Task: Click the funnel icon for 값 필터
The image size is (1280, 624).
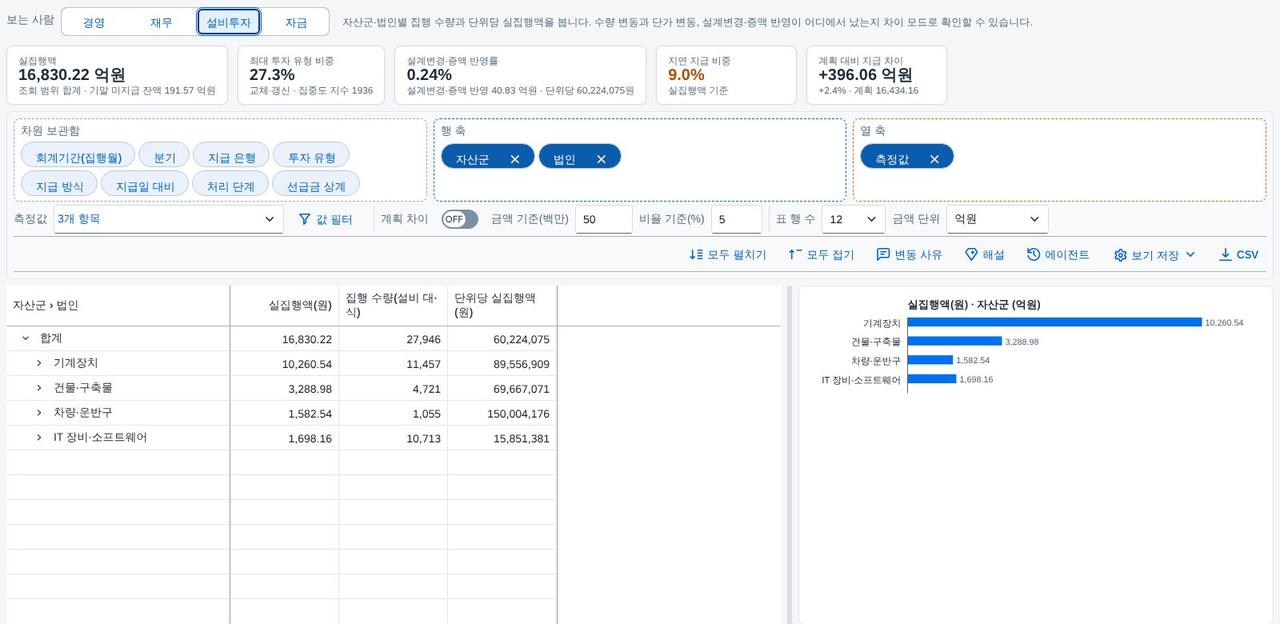Action: (x=305, y=219)
